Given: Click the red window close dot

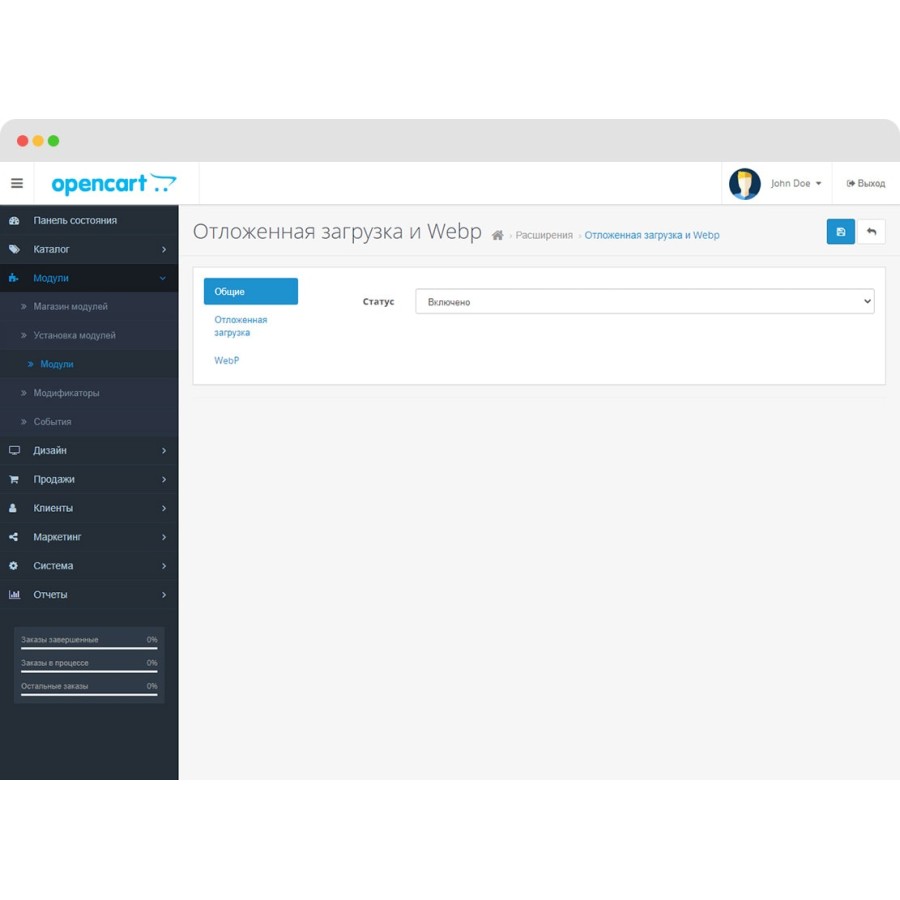Looking at the screenshot, I should (x=22, y=141).
